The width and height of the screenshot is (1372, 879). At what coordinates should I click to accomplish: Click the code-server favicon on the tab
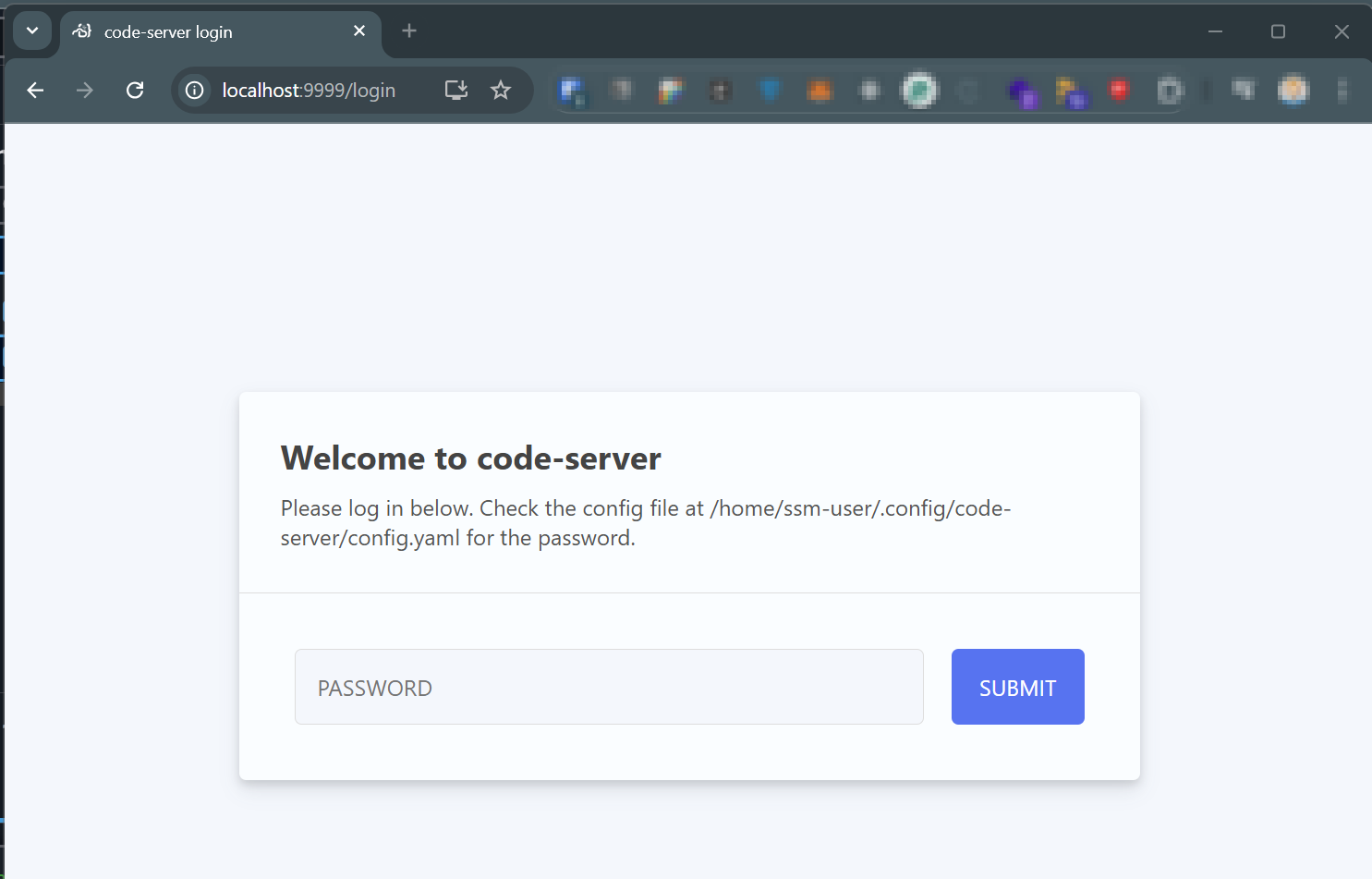[81, 31]
